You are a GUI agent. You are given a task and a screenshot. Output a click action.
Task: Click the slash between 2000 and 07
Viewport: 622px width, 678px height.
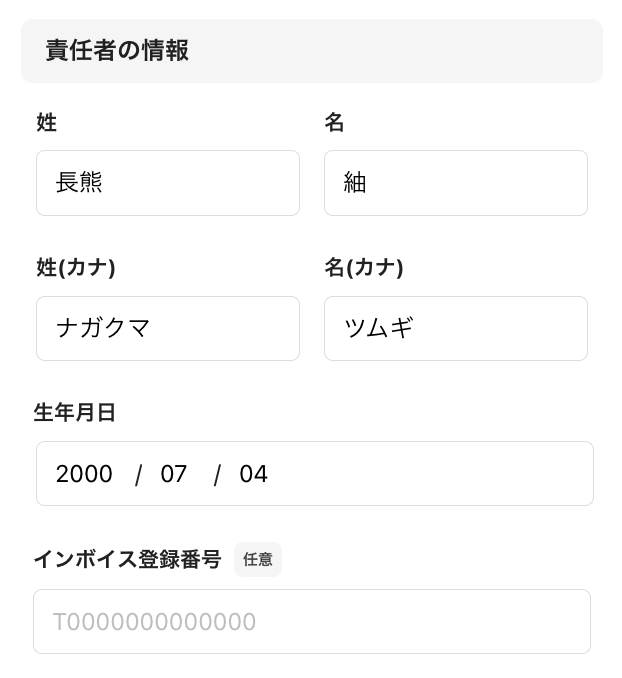pyautogui.click(x=138, y=474)
